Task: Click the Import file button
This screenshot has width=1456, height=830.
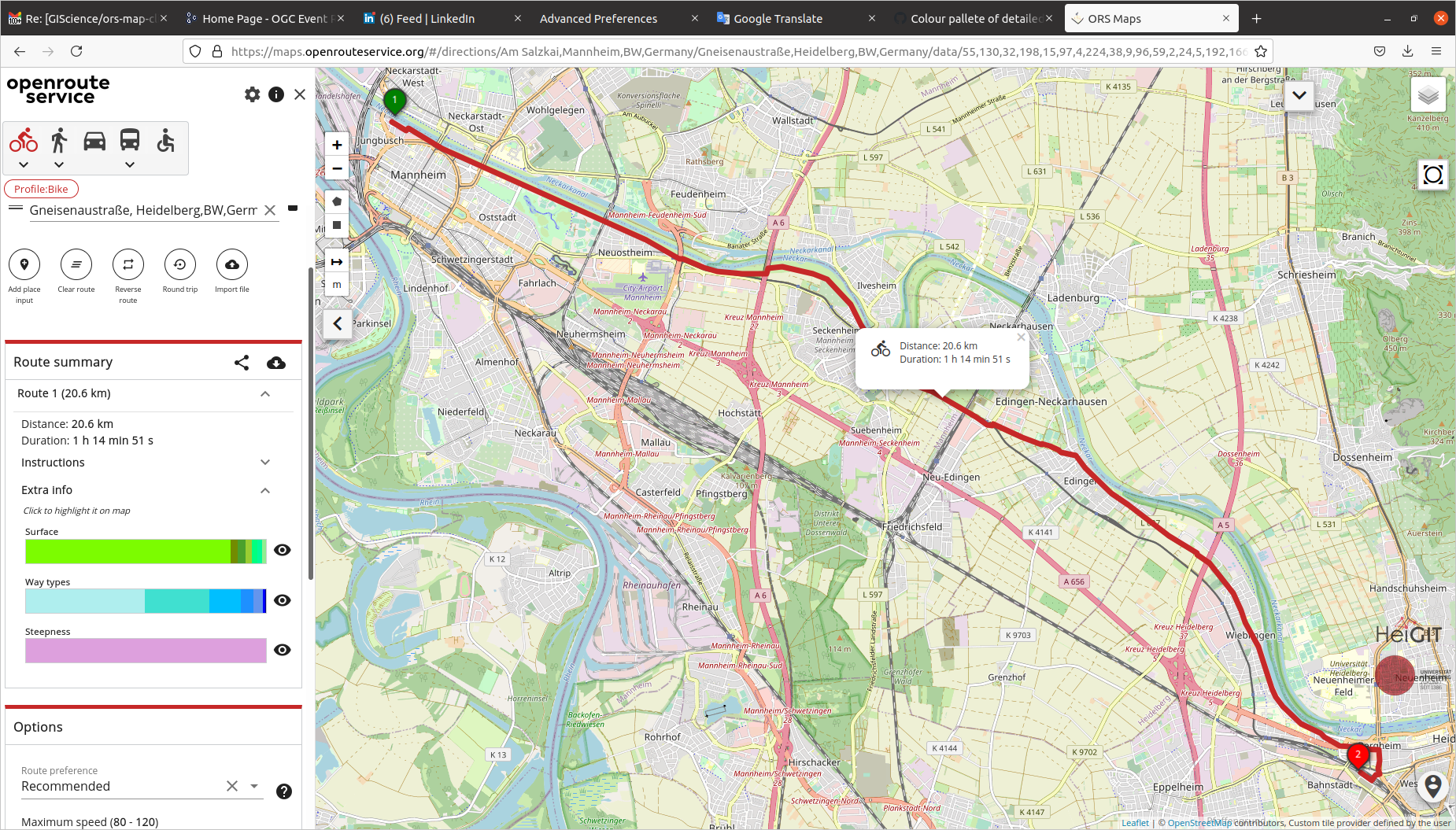Action: point(232,264)
